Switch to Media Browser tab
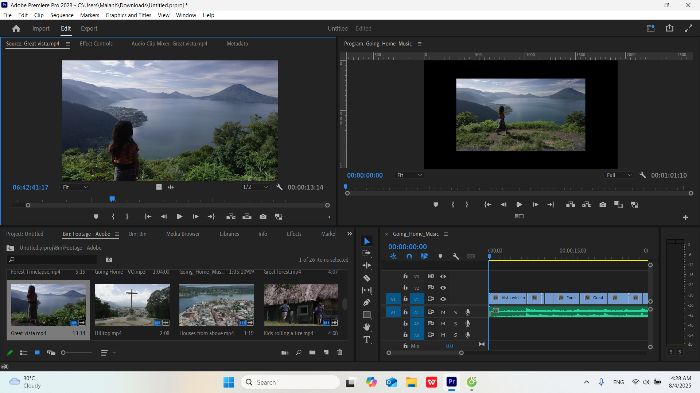 [183, 234]
